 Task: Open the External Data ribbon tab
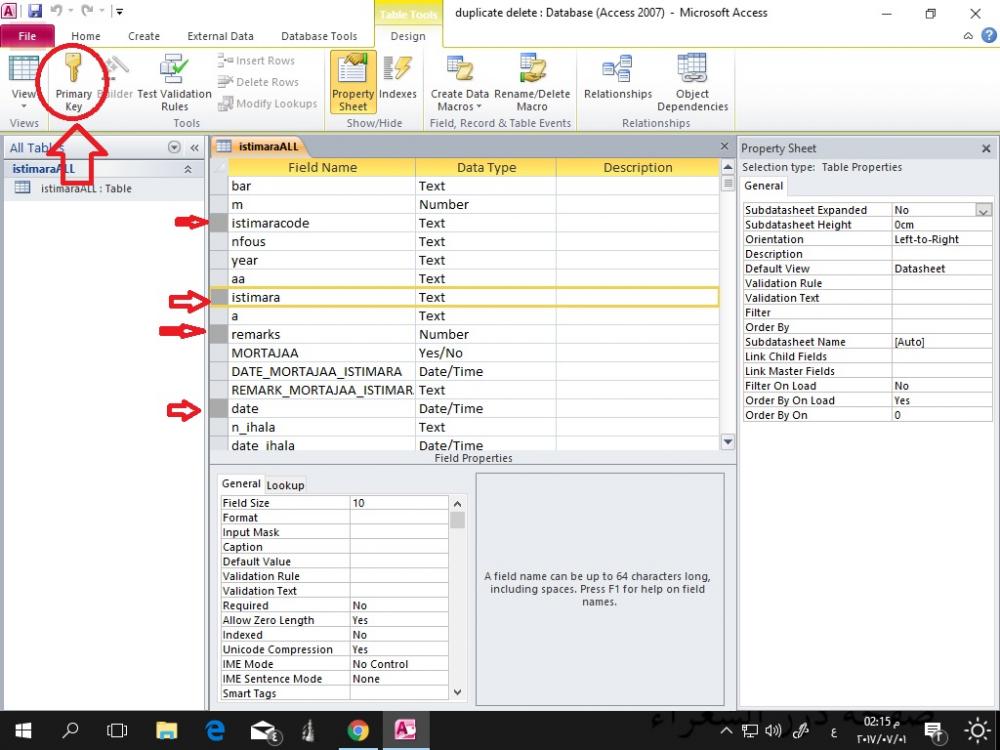(x=220, y=36)
